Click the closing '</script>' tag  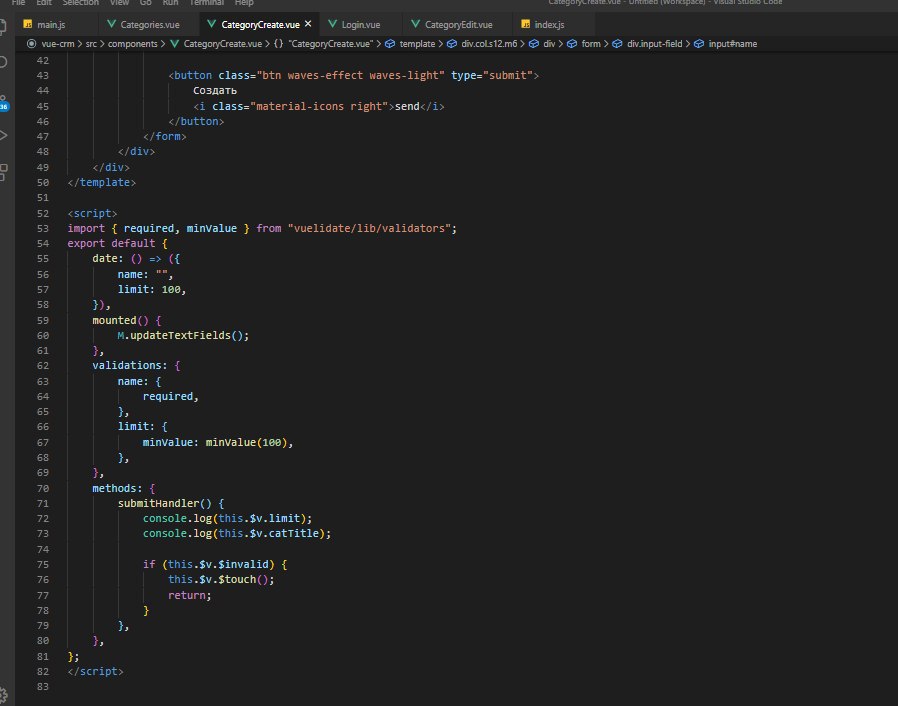click(96, 671)
